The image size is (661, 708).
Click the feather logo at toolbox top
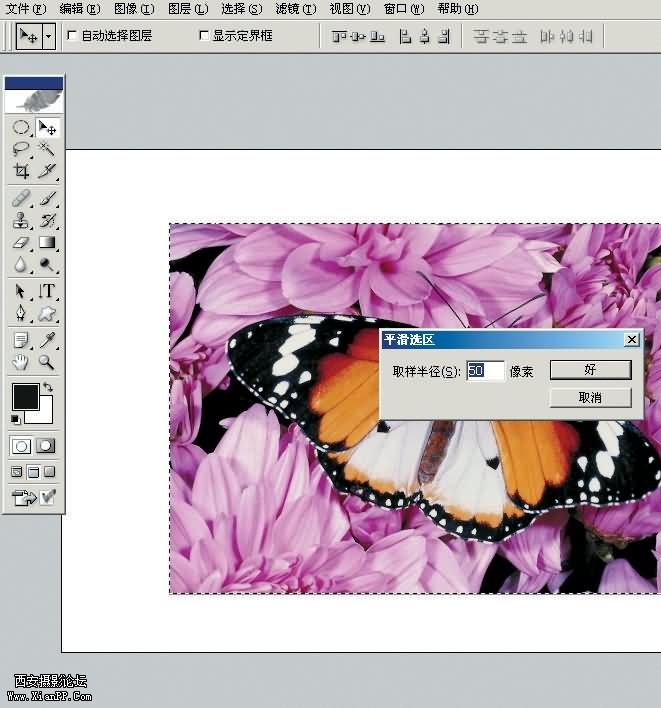(34, 100)
